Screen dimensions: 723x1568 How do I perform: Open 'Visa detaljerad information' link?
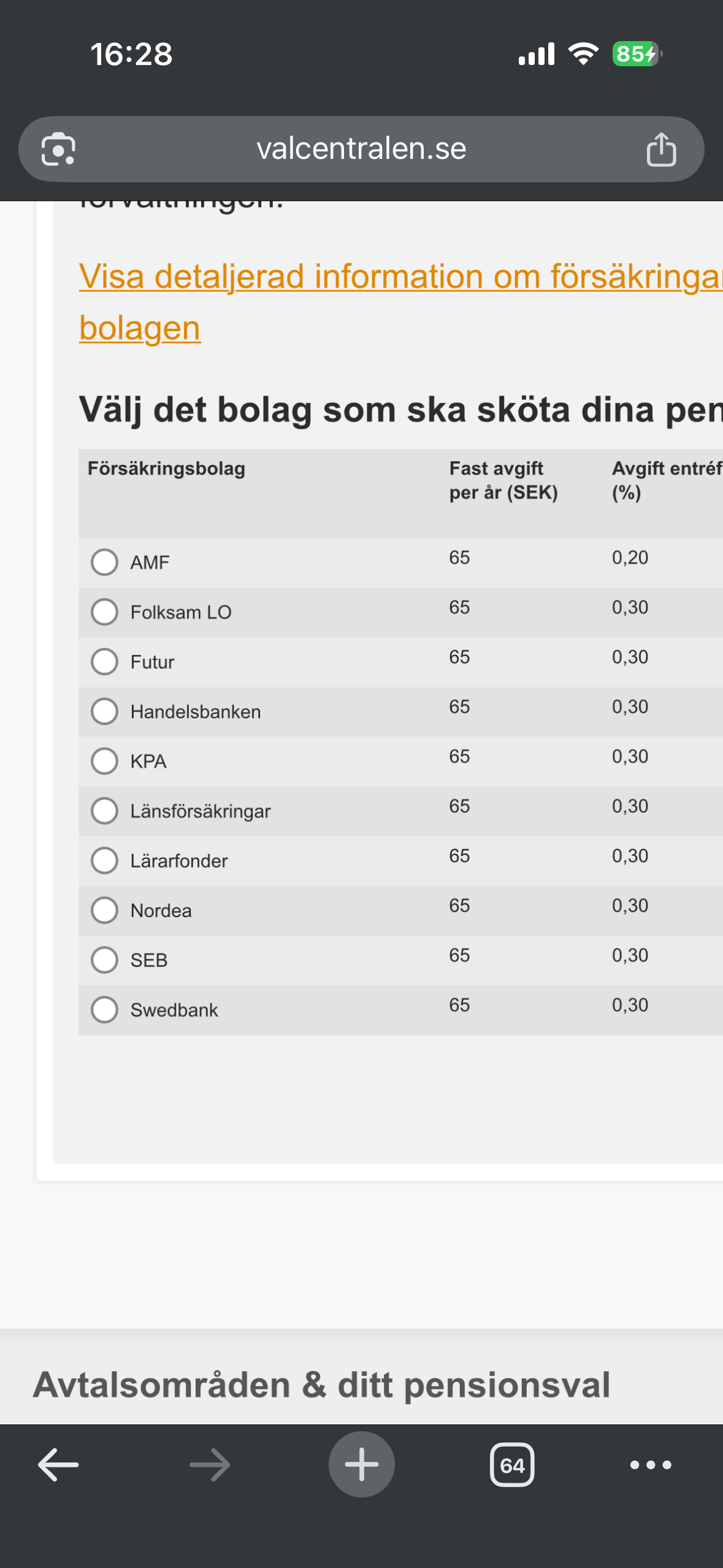401,302
